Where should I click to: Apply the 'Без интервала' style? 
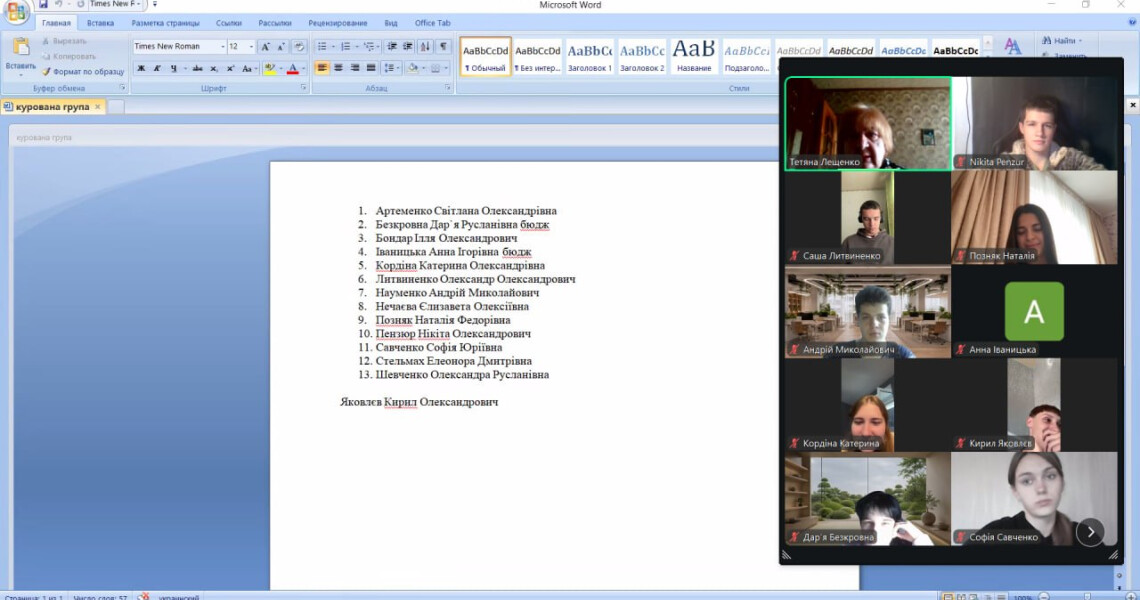(537, 57)
